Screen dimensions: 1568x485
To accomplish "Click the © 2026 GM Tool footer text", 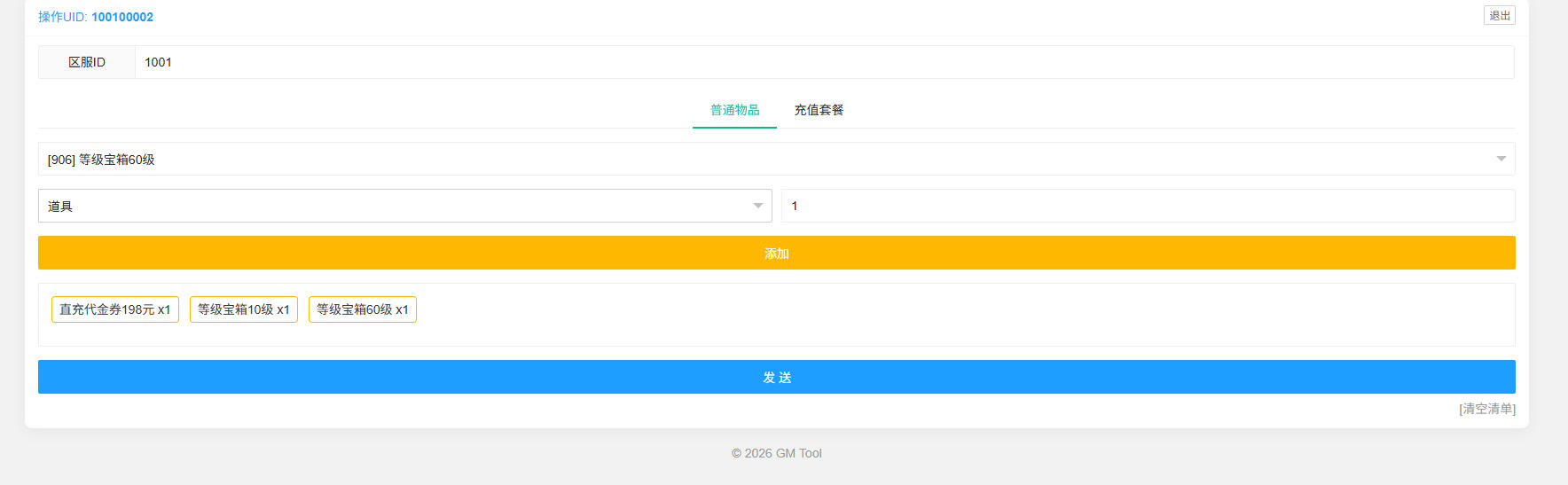I will 776,453.
